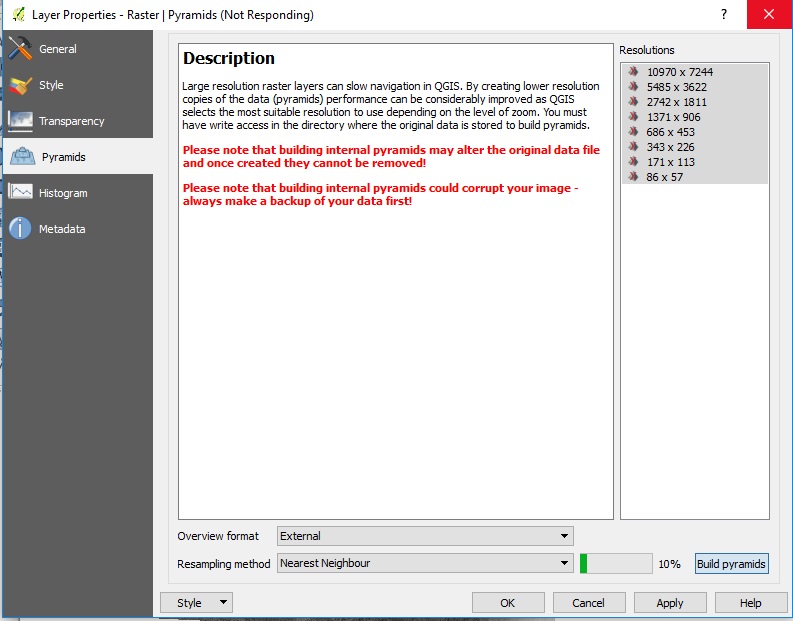Select resolution text 10970 x 7244
Viewport: 793px width, 621px height.
pyautogui.click(x=680, y=72)
